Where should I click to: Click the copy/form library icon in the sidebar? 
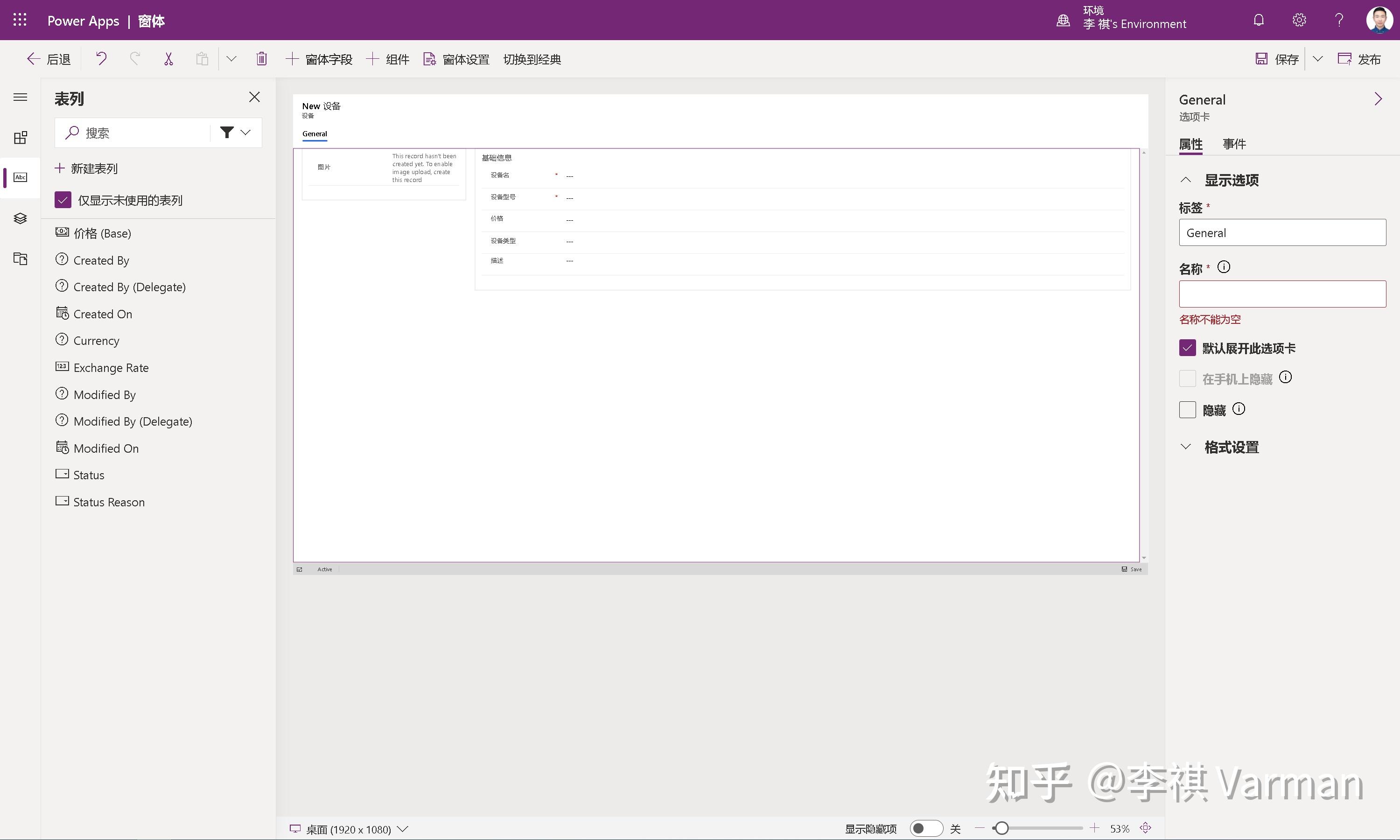(x=20, y=259)
